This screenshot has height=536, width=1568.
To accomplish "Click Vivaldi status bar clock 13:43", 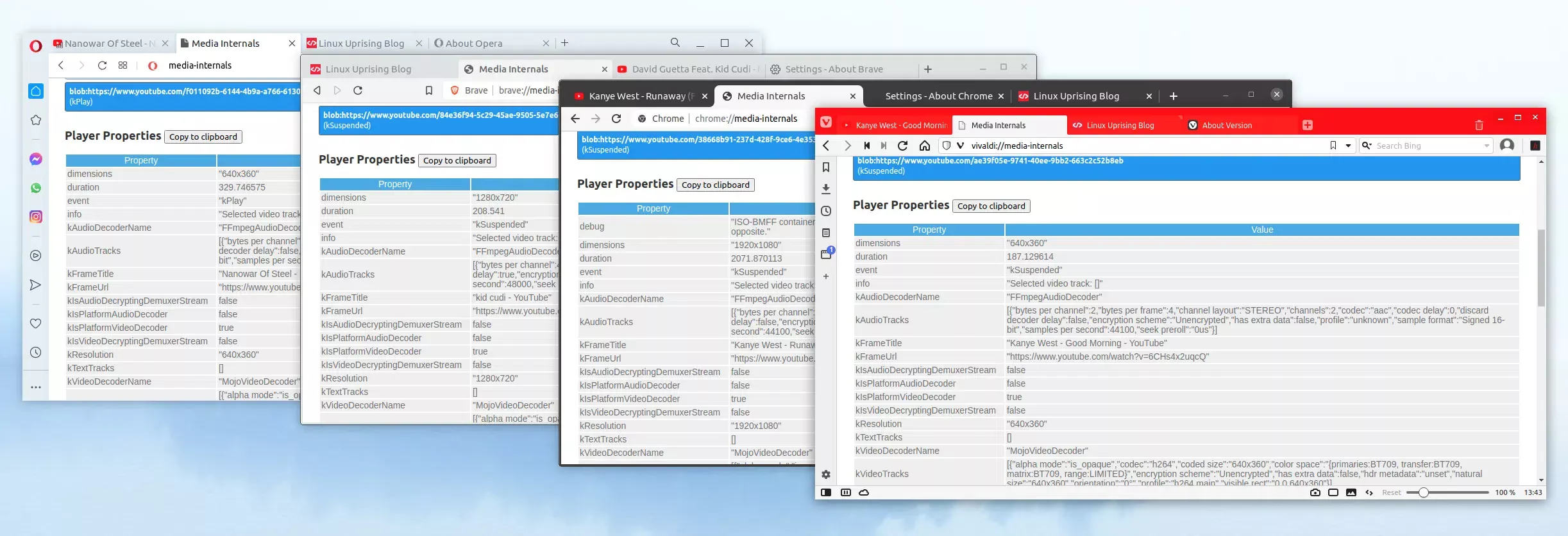I will coord(1533,492).
